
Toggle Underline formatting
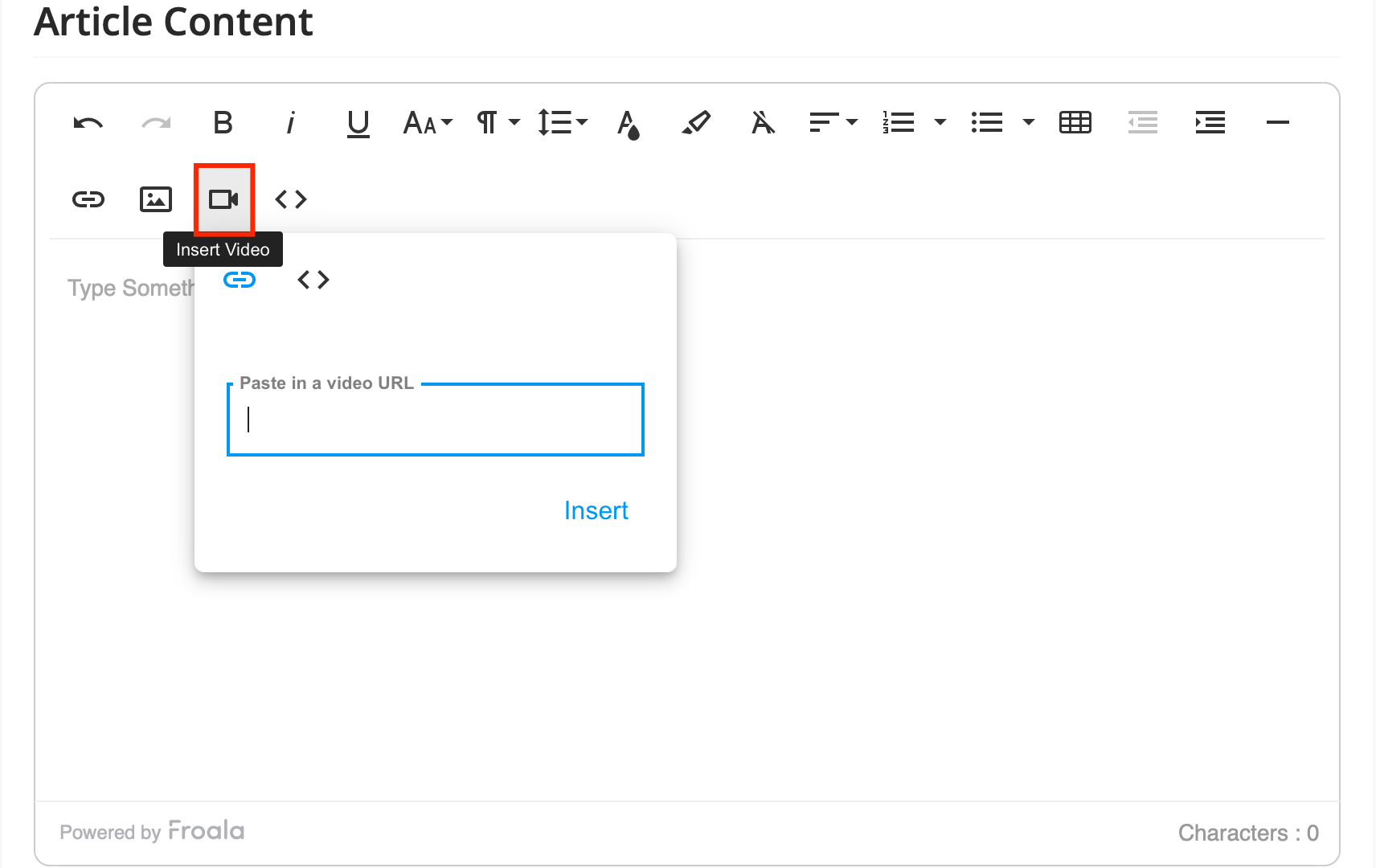[358, 123]
